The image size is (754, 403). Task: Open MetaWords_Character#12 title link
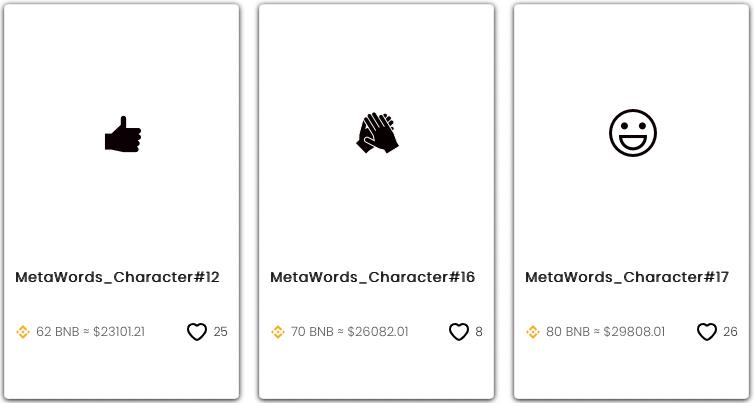117,277
